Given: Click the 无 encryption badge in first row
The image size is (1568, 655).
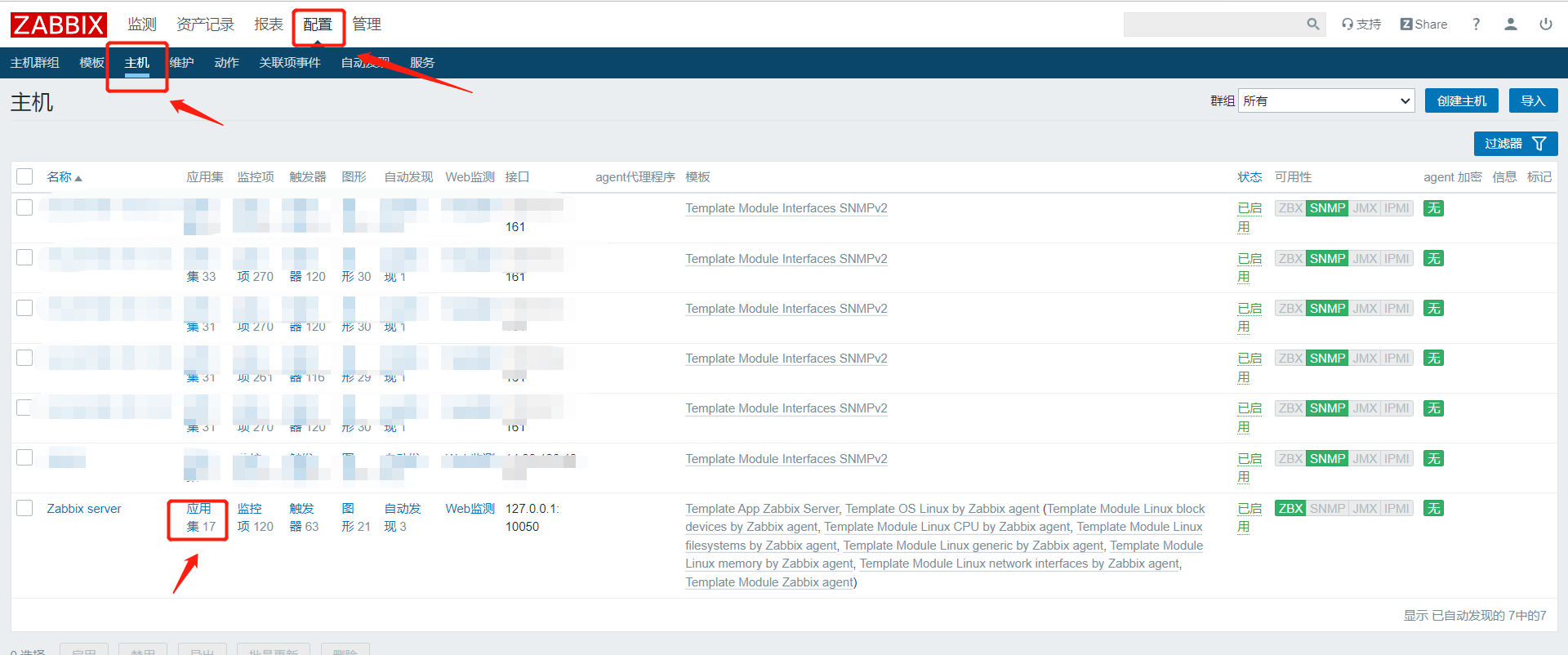Looking at the screenshot, I should [x=1433, y=208].
